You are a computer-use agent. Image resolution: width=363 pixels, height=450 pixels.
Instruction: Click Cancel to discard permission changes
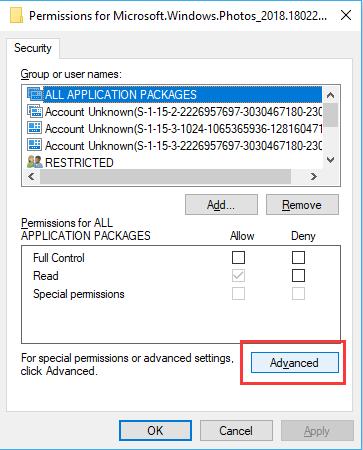point(236,430)
